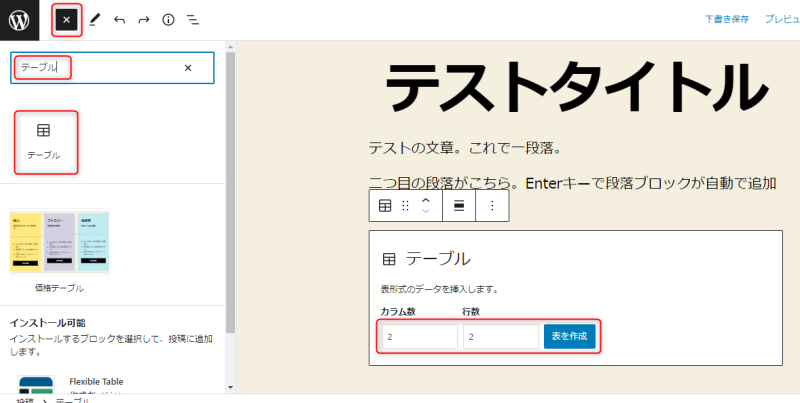This screenshot has width=800, height=403.
Task: Click the block drag handle
Action: point(405,206)
